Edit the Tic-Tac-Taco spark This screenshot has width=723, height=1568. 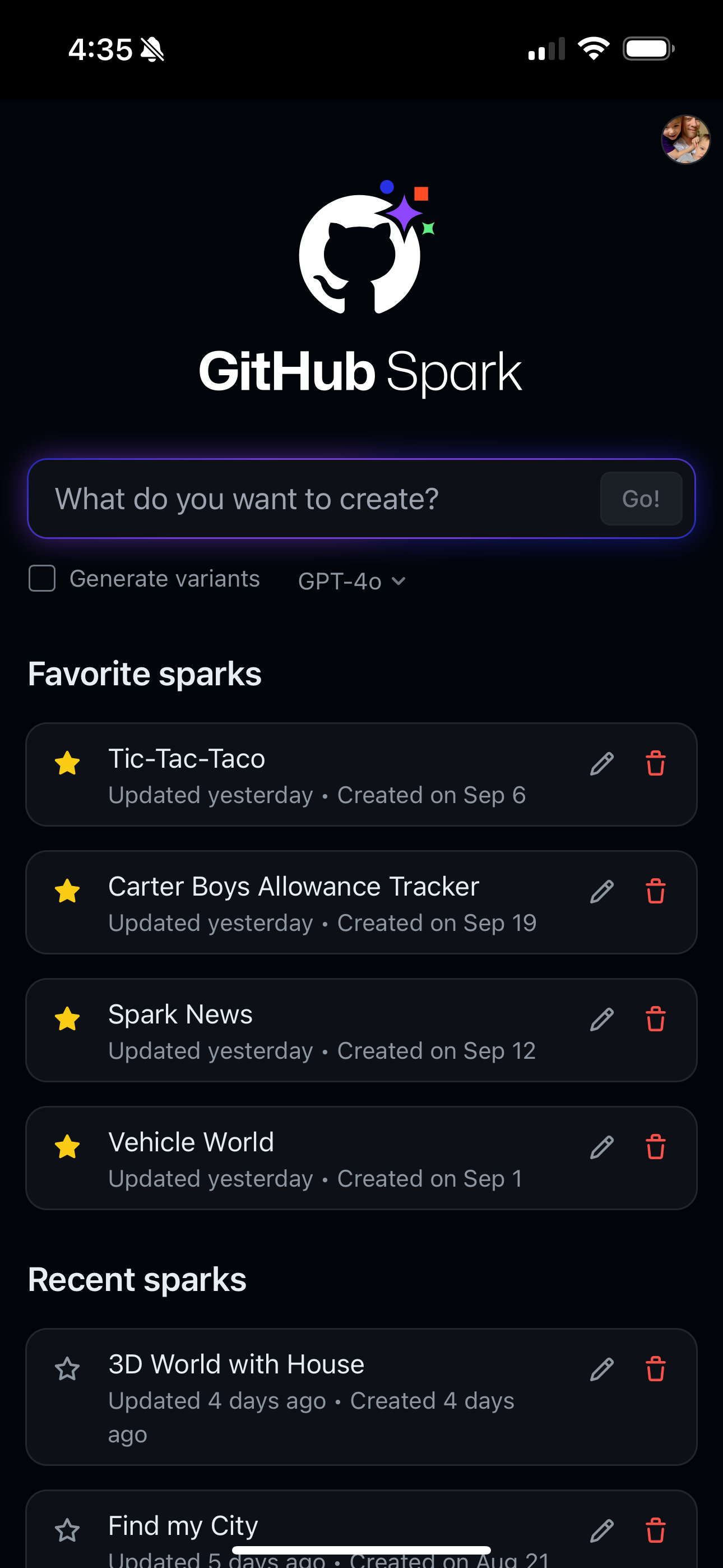point(601,763)
